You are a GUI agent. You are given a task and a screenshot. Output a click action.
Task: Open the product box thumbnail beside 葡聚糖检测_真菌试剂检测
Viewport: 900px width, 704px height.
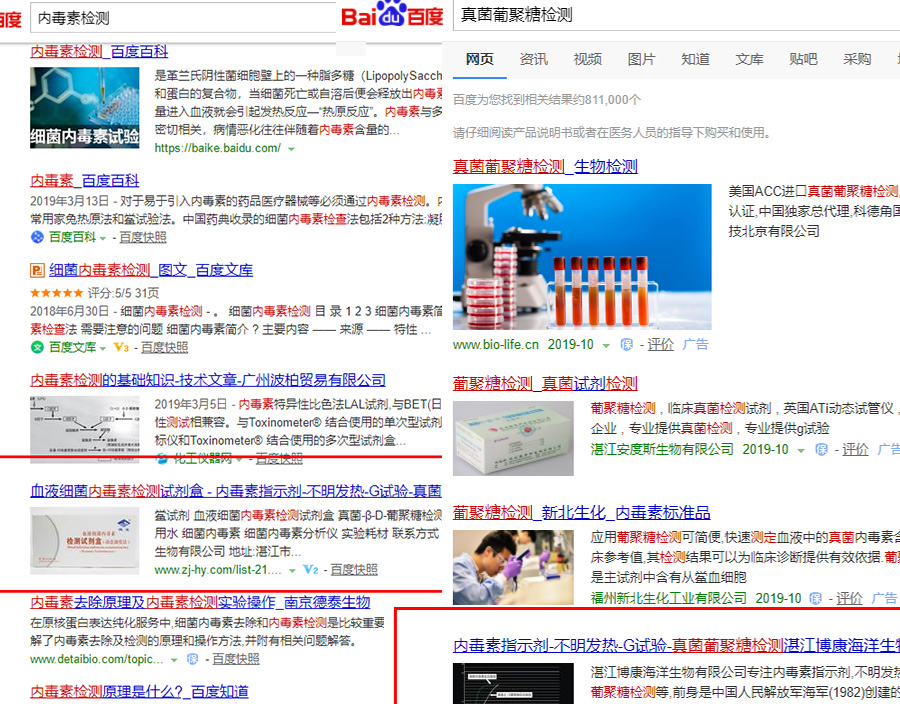click(x=513, y=438)
